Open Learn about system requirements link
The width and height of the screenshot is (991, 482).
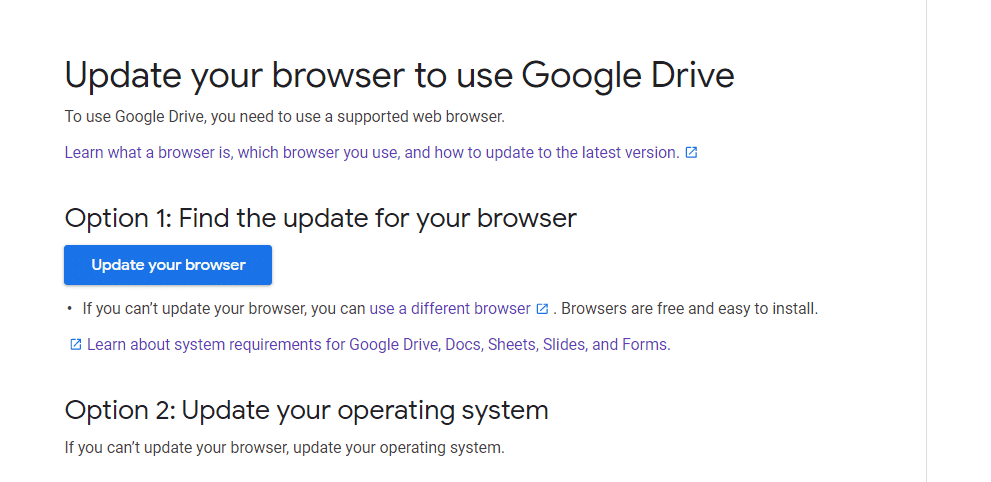(379, 344)
